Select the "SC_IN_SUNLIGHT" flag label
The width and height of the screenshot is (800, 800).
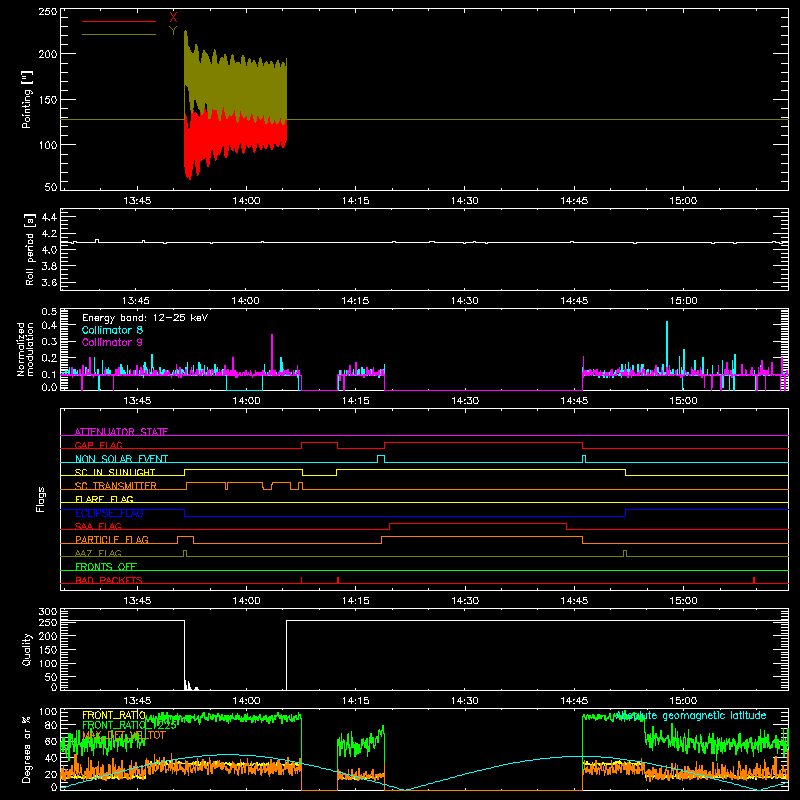click(x=115, y=472)
